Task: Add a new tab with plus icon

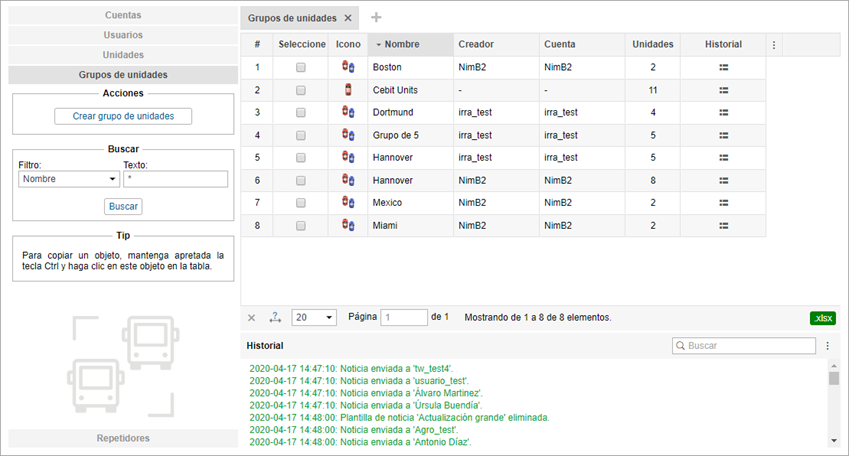Action: pyautogui.click(x=376, y=18)
